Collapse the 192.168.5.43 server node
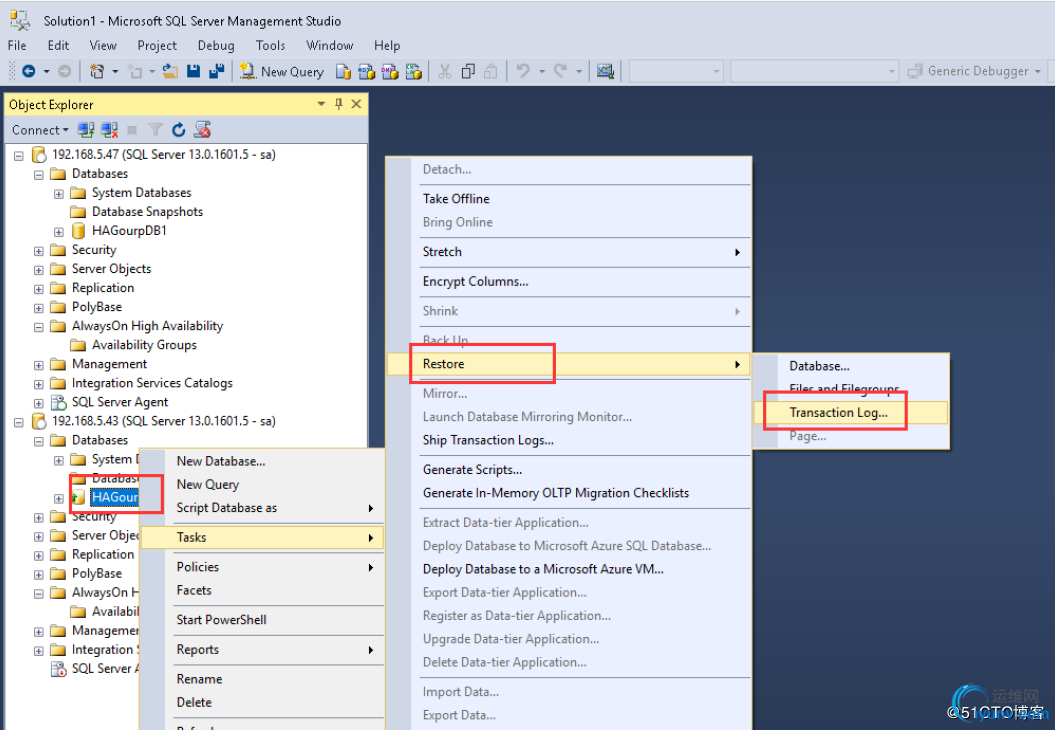 coord(19,423)
